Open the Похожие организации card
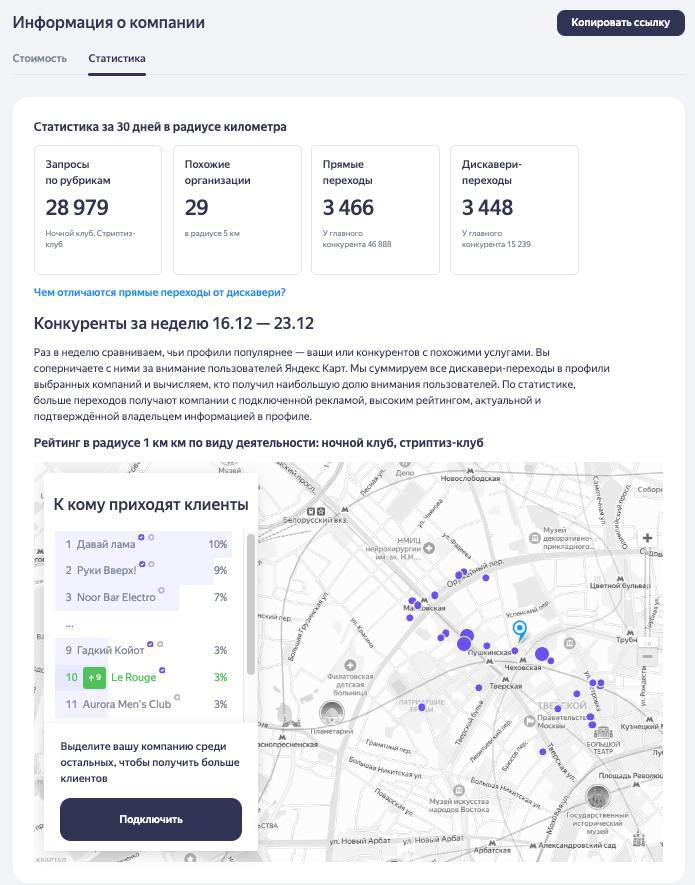This screenshot has width=695, height=885. click(237, 210)
